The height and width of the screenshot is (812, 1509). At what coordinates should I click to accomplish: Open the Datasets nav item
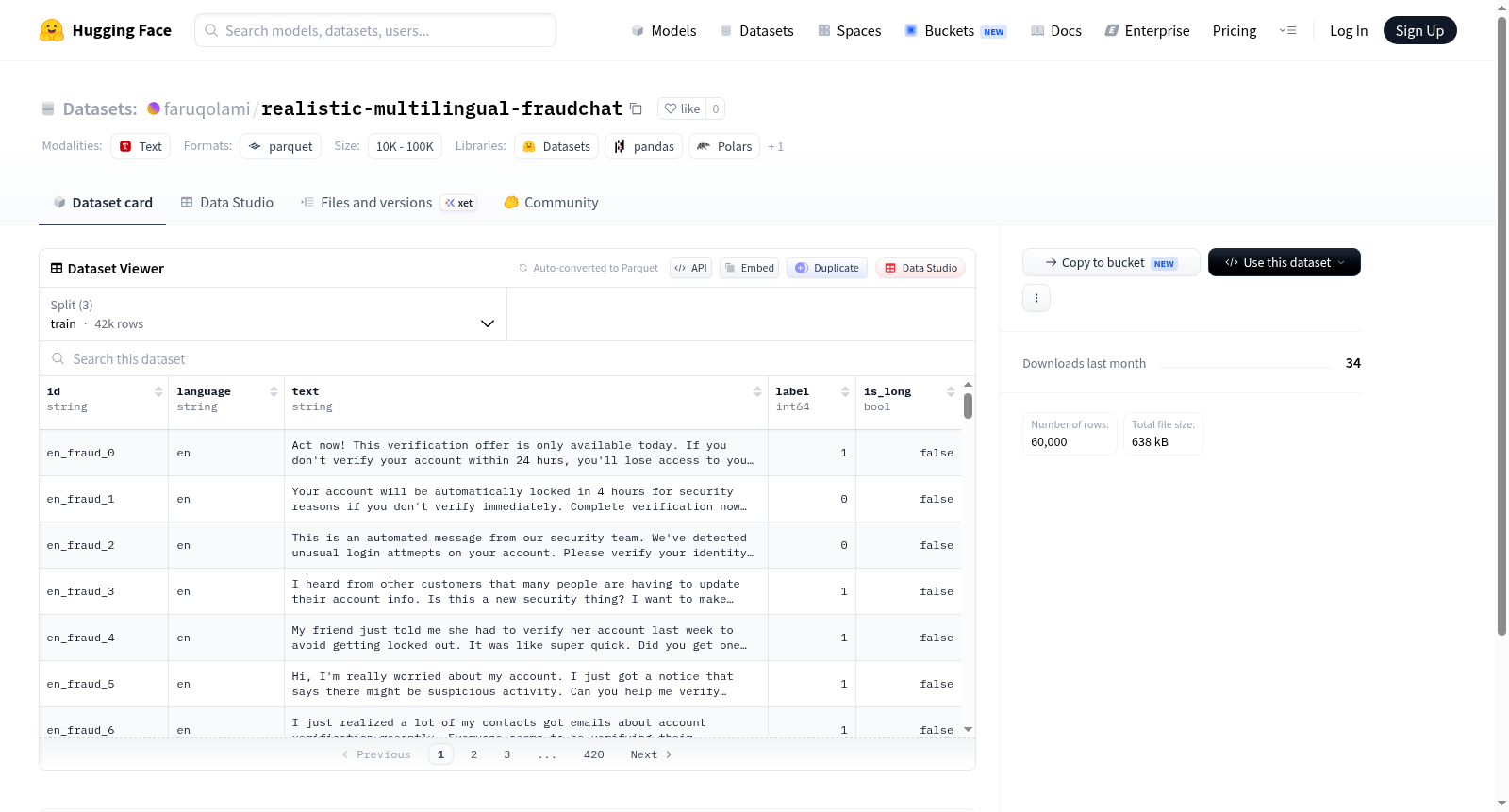pos(756,30)
